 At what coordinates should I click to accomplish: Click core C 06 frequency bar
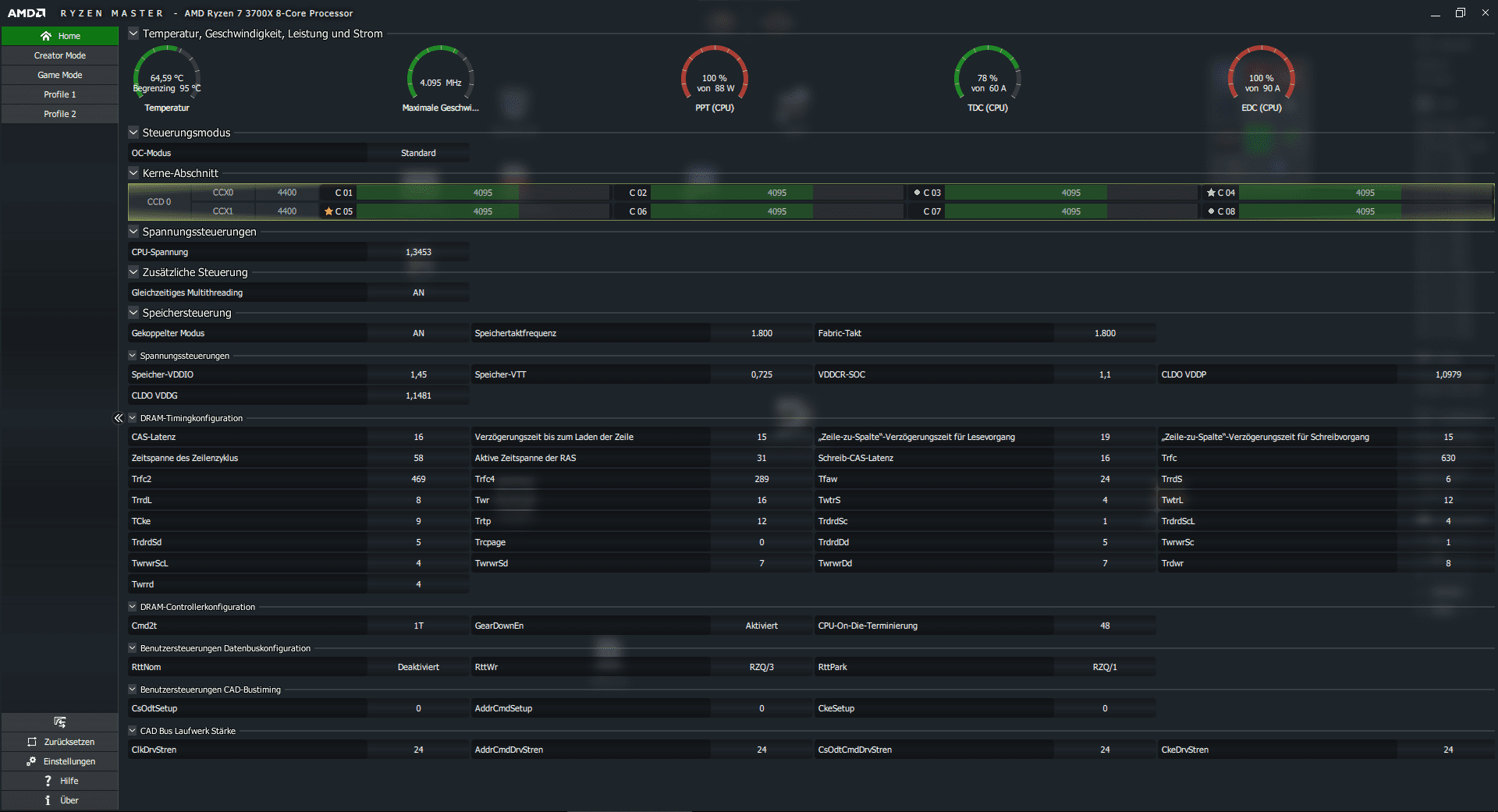pos(777,211)
